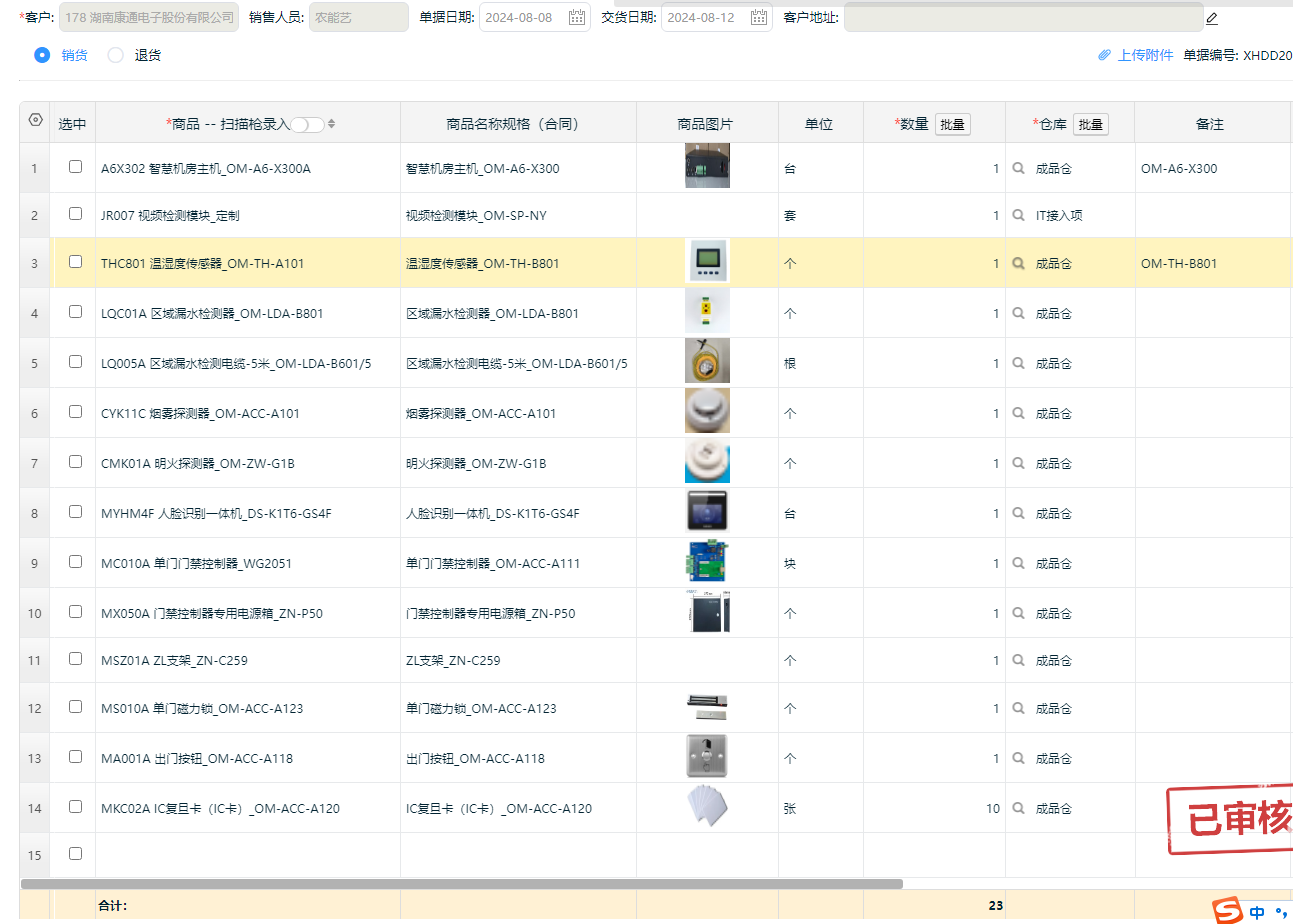The image size is (1293, 924).
Task: Click the 客户 field 湖南康通电子
Action: coord(149,17)
